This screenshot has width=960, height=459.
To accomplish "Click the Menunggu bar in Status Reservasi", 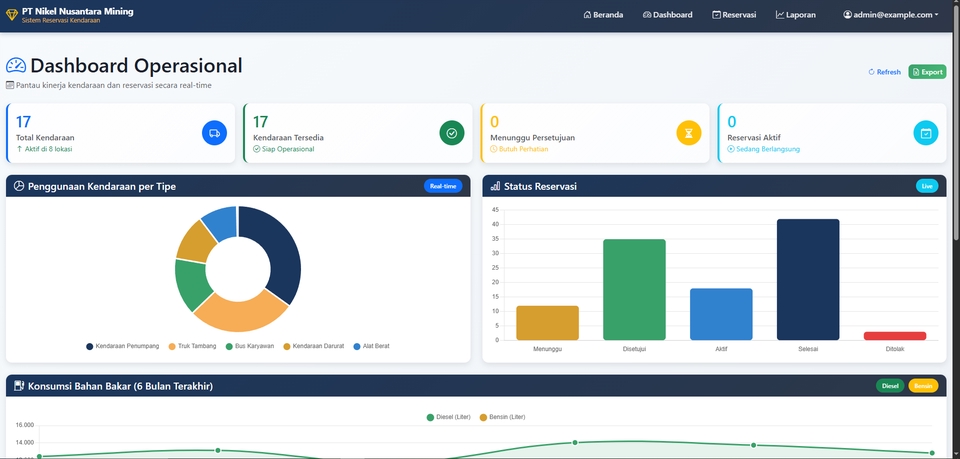I will click(x=547, y=323).
